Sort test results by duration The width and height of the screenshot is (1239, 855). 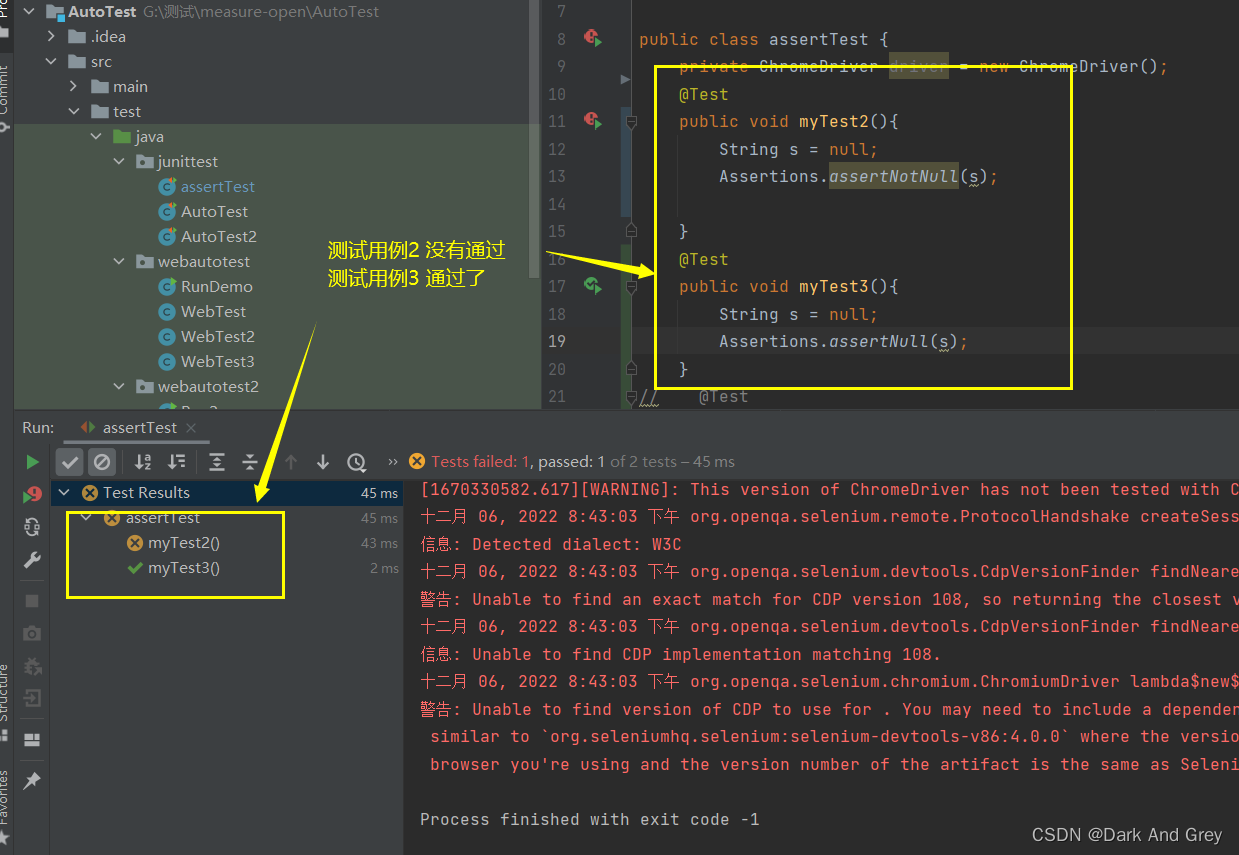(x=177, y=462)
